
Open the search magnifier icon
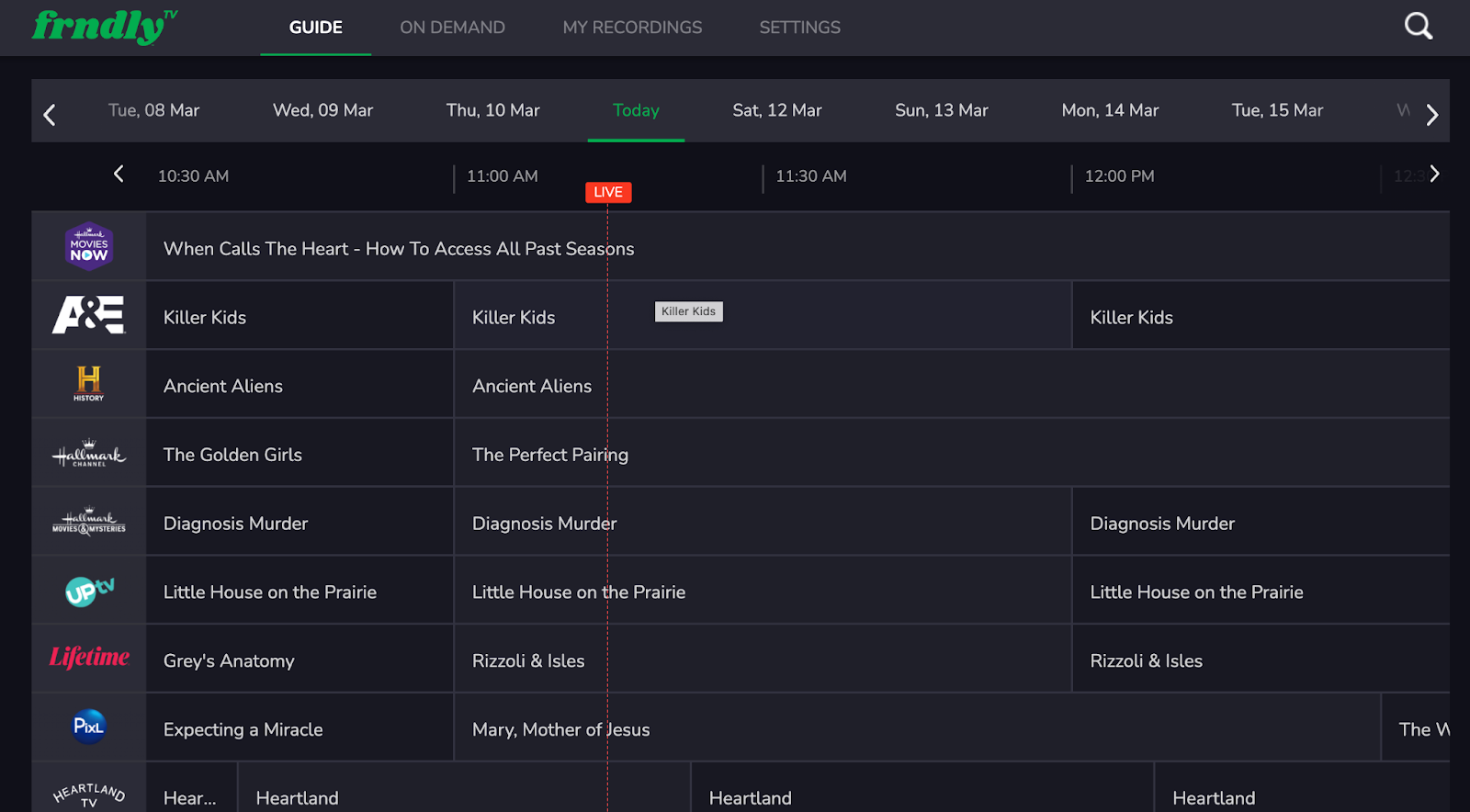point(1419,27)
